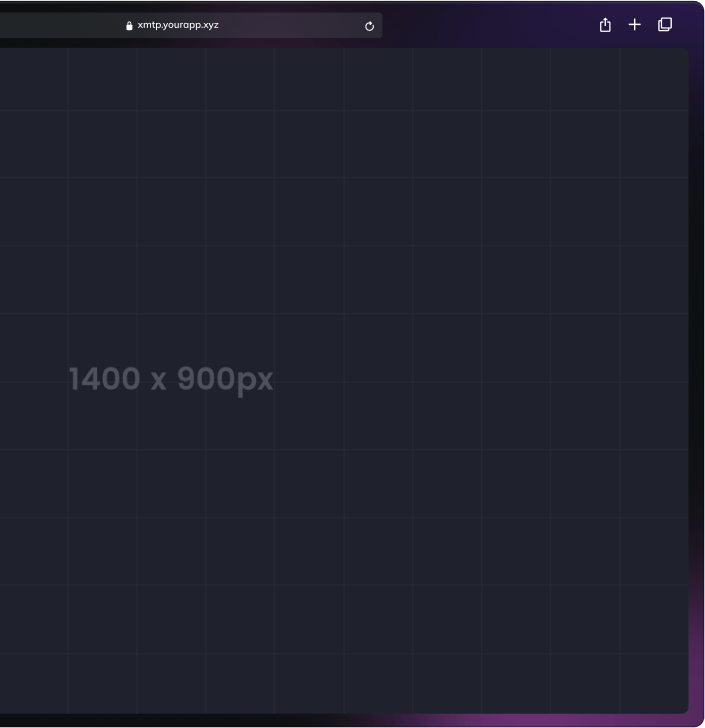Click the reload page icon
This screenshot has height=728, width=705.
click(x=369, y=26)
